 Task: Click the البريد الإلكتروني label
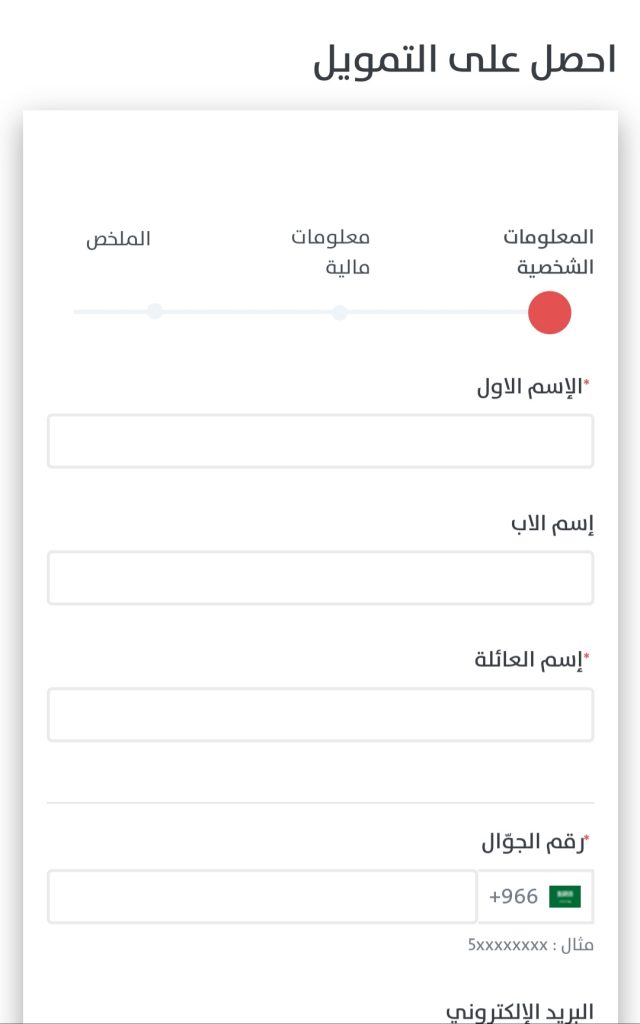point(520,1010)
